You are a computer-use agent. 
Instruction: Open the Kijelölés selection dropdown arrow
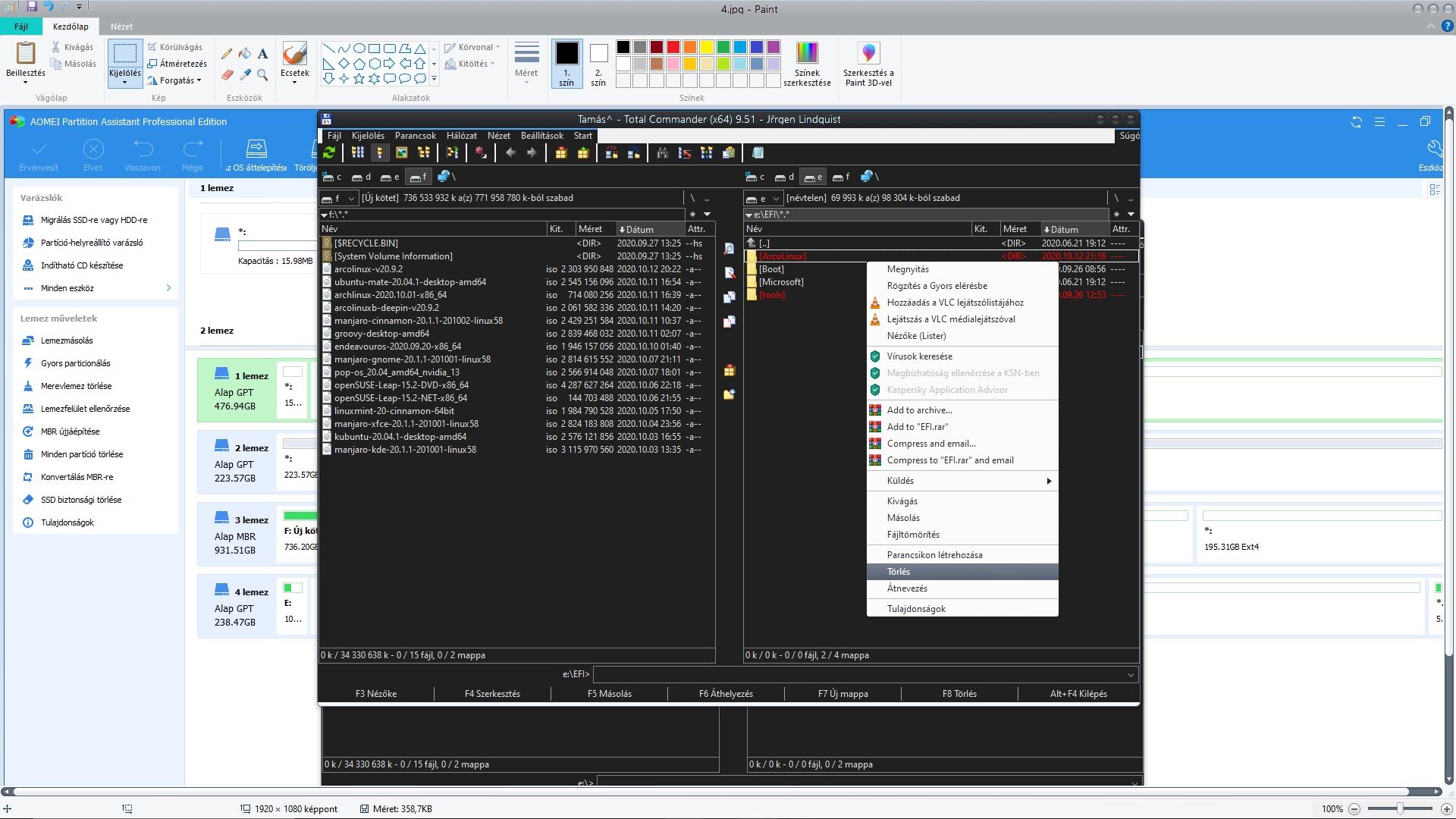click(x=124, y=83)
